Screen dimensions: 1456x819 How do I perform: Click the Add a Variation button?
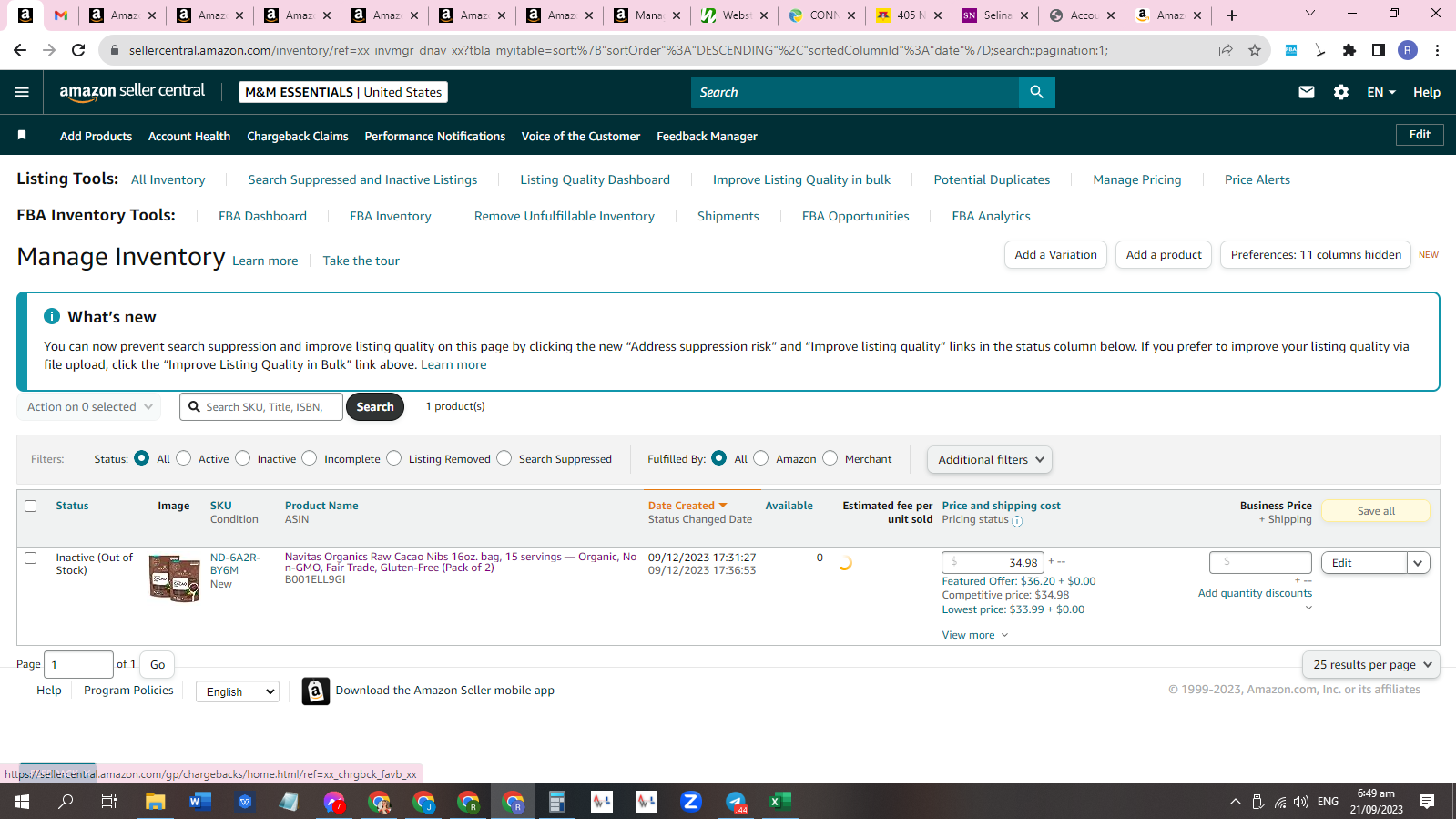1055,255
